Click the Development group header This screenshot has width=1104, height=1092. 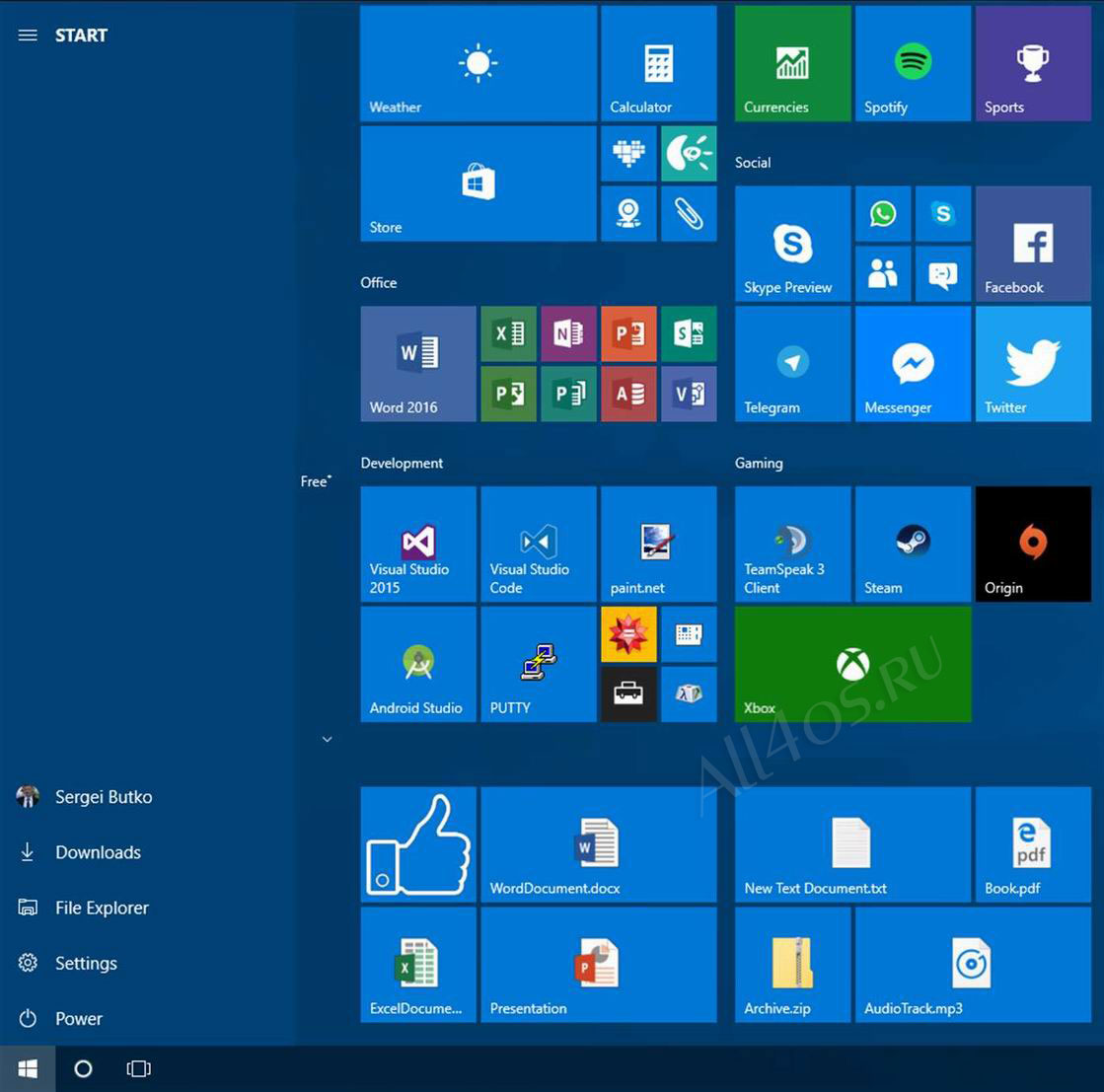(x=402, y=463)
